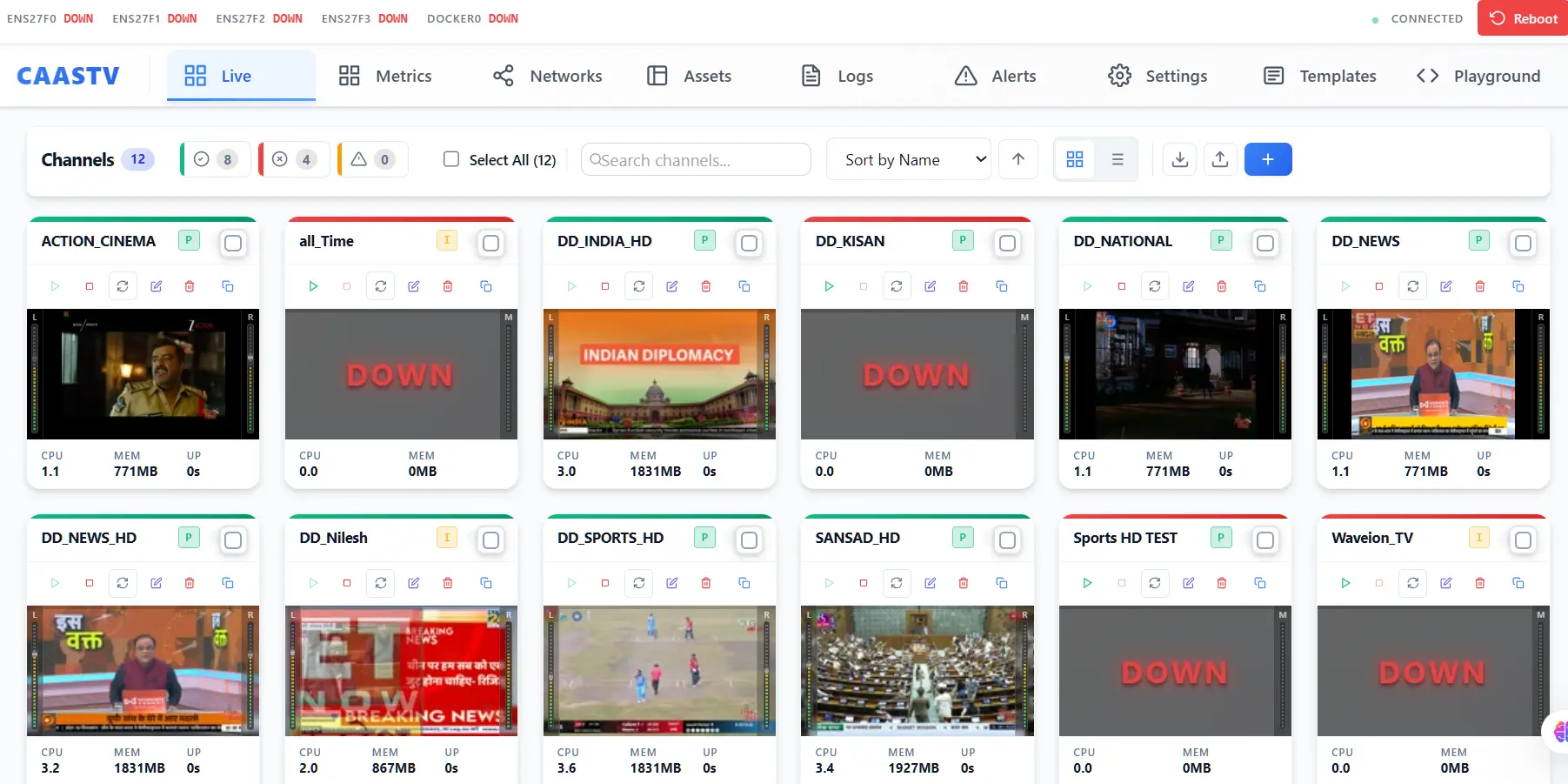
Task: Click the Reboot button
Action: (x=1523, y=18)
